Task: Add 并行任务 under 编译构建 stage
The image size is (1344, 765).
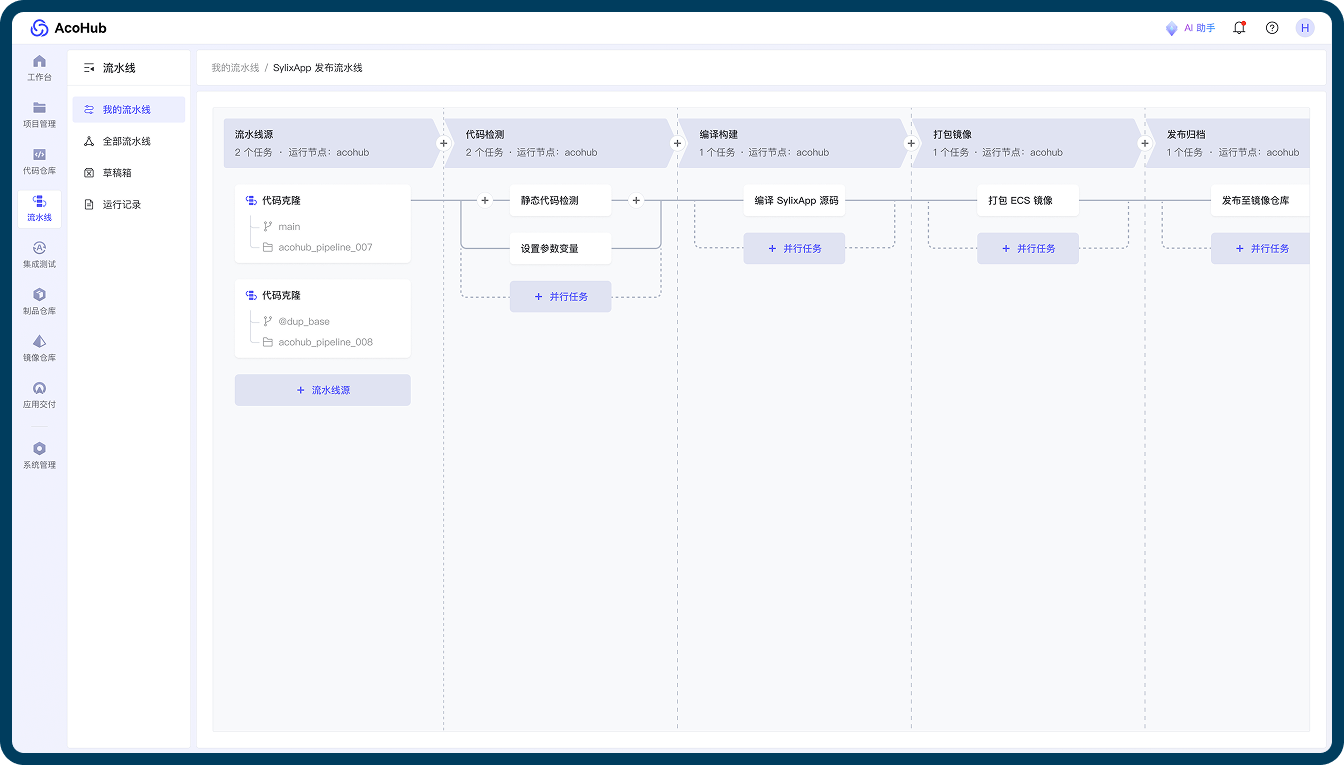Action: tap(794, 248)
